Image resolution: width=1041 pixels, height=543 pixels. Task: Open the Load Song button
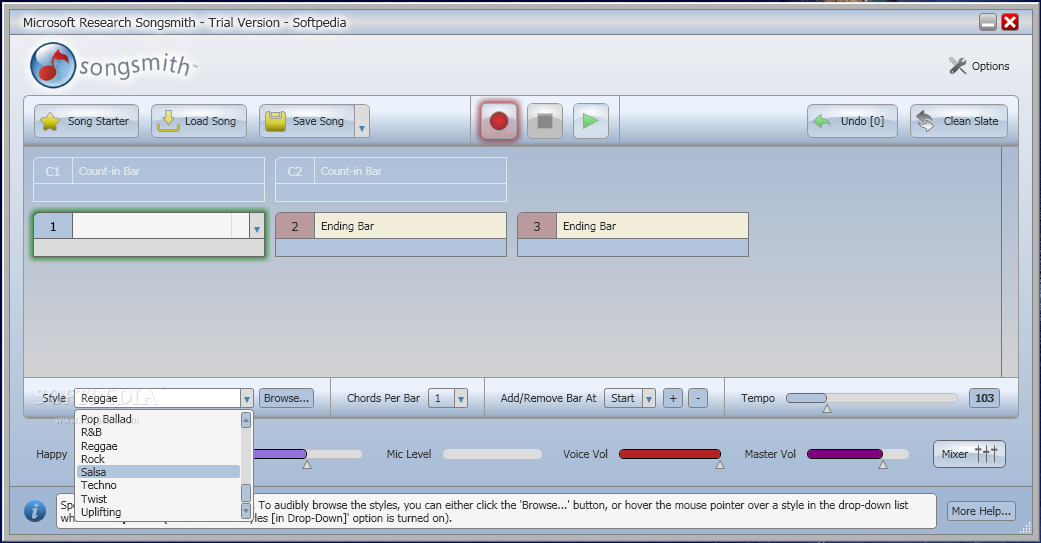tap(199, 121)
